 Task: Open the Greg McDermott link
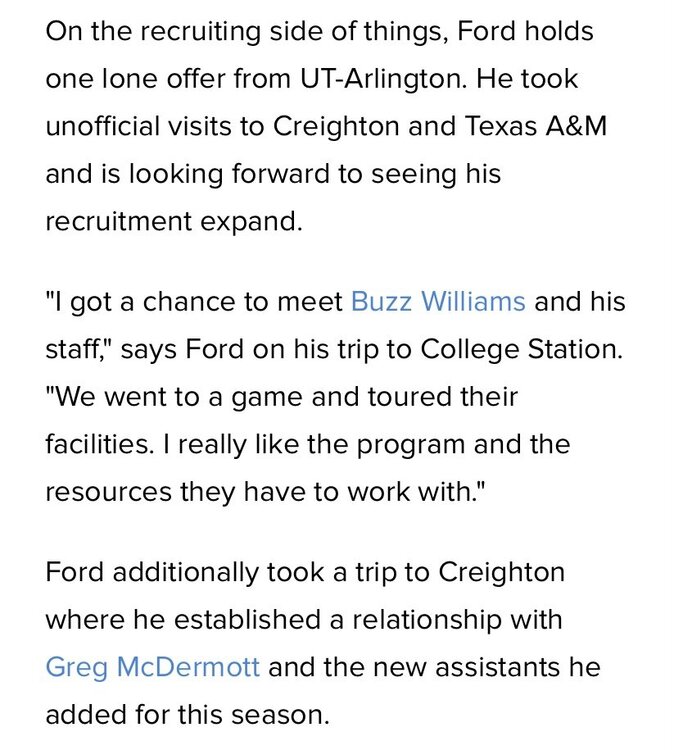click(x=153, y=667)
